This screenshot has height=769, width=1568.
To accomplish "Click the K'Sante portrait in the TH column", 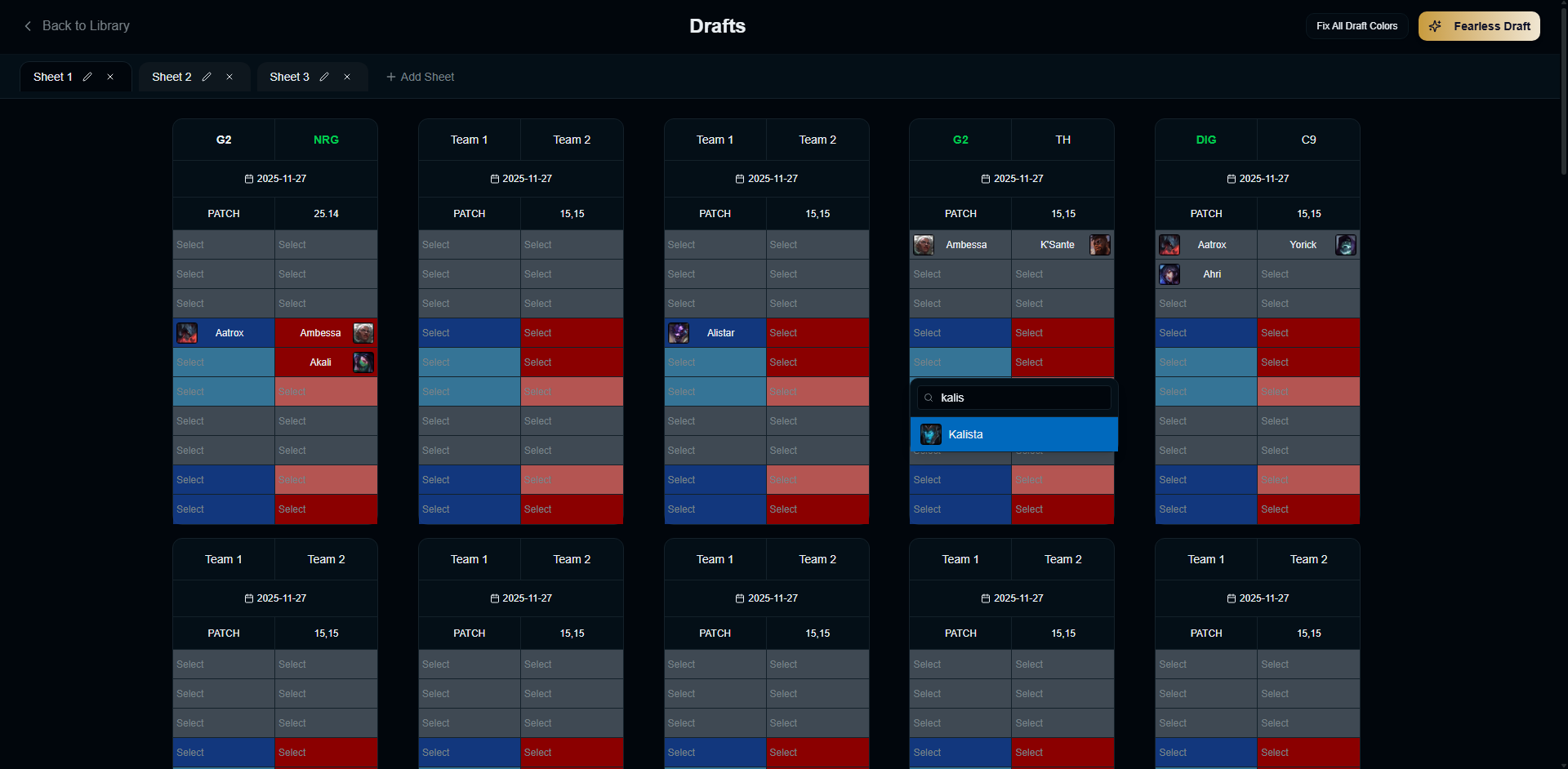I will tap(1100, 244).
